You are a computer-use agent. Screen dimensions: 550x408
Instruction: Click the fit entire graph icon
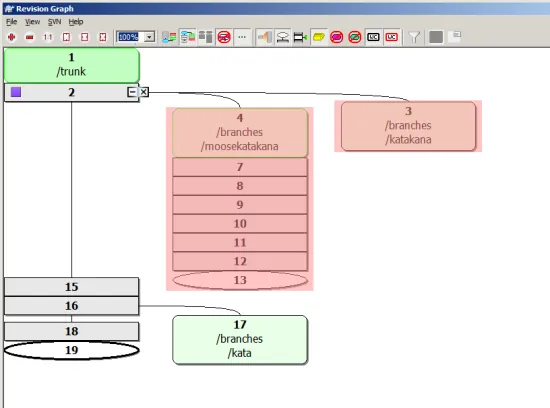[x=103, y=37]
